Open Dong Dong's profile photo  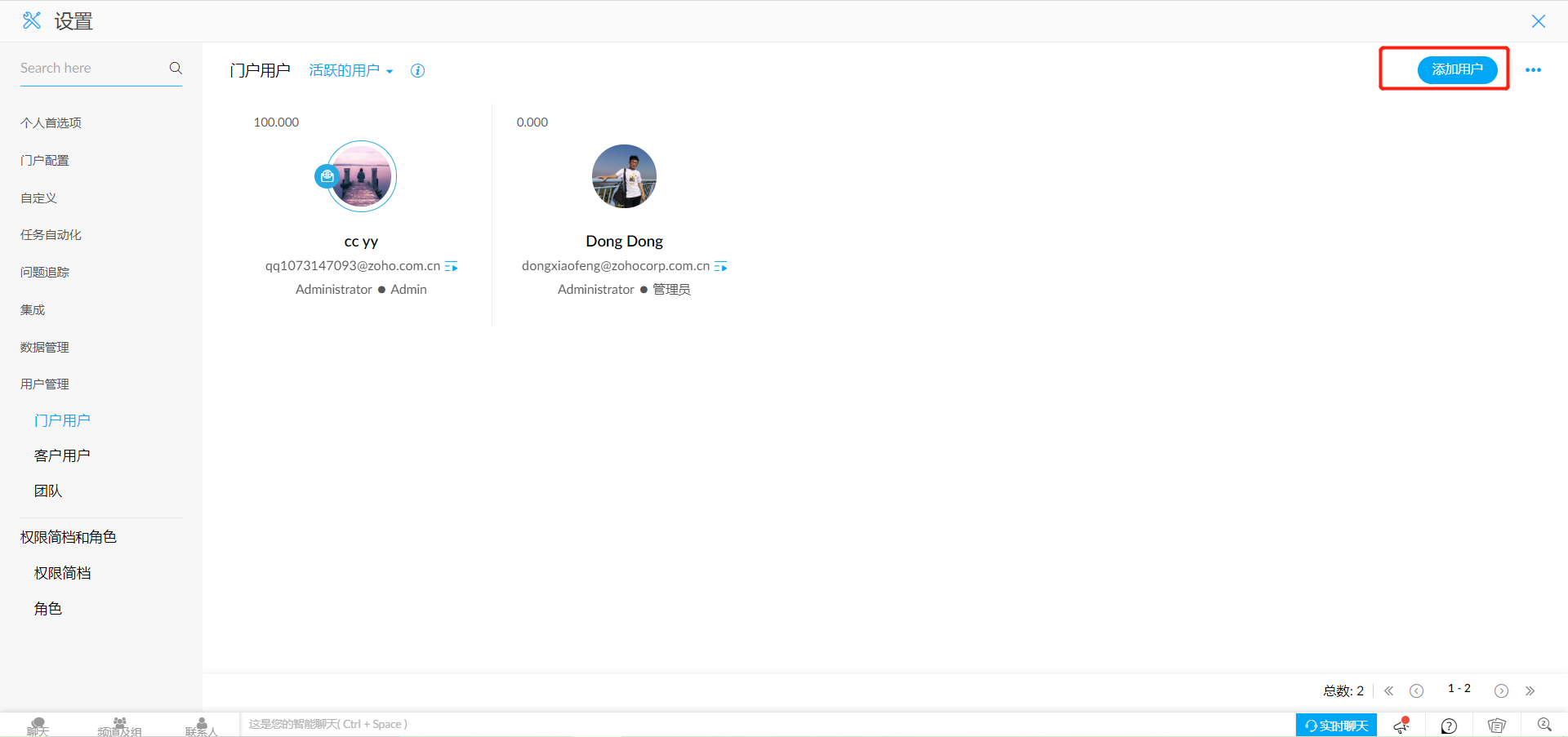coord(624,176)
